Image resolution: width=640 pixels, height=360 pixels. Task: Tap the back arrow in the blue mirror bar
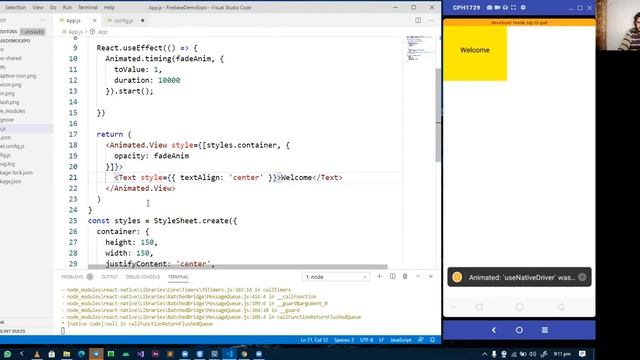click(493, 330)
